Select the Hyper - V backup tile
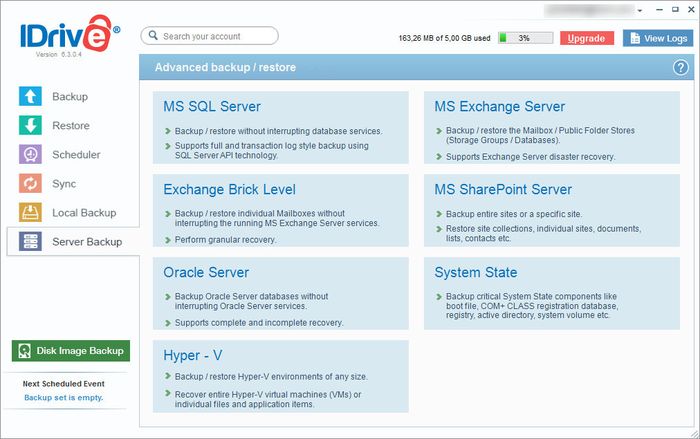The image size is (700, 439). pyautogui.click(x=195, y=355)
